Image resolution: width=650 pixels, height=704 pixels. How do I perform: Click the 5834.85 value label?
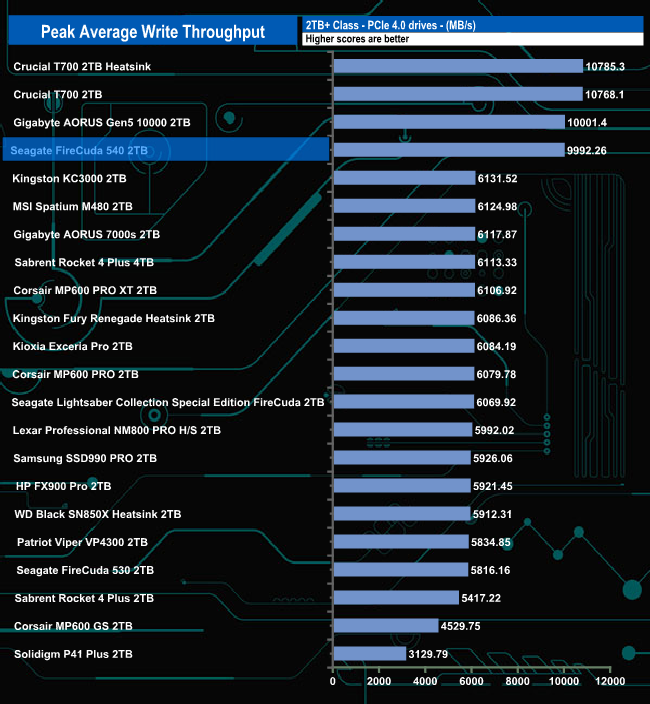coord(491,542)
